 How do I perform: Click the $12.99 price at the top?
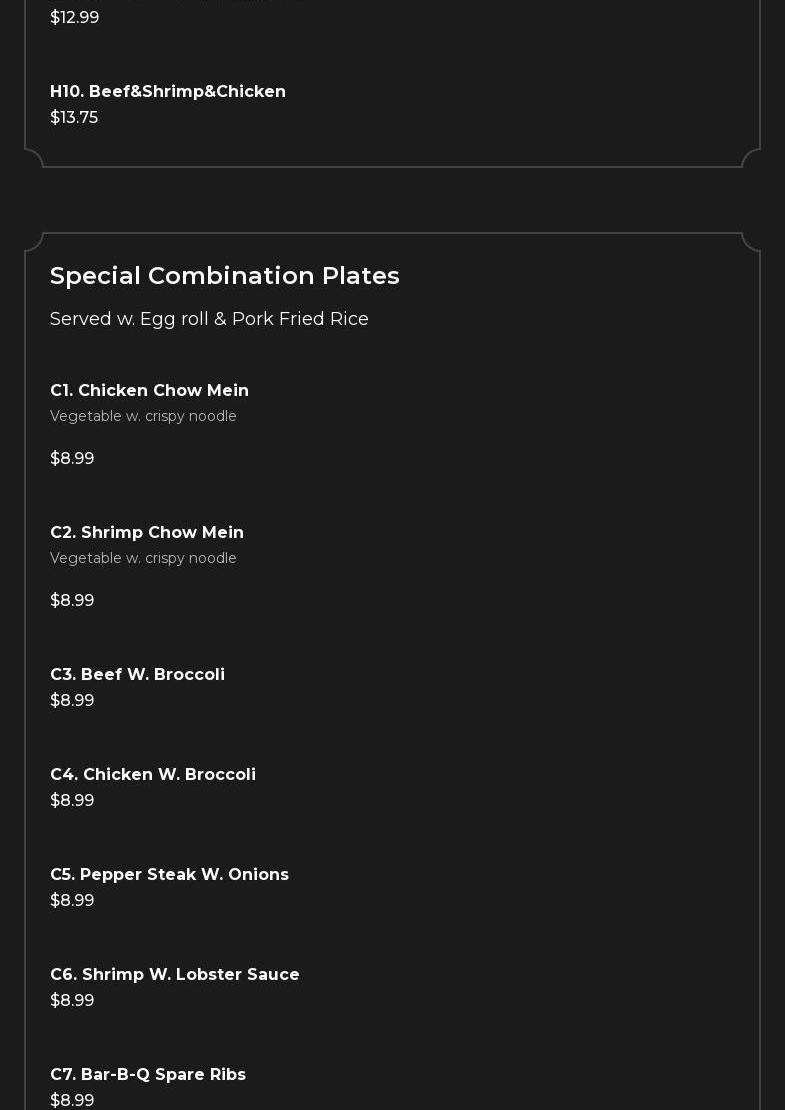[74, 17]
